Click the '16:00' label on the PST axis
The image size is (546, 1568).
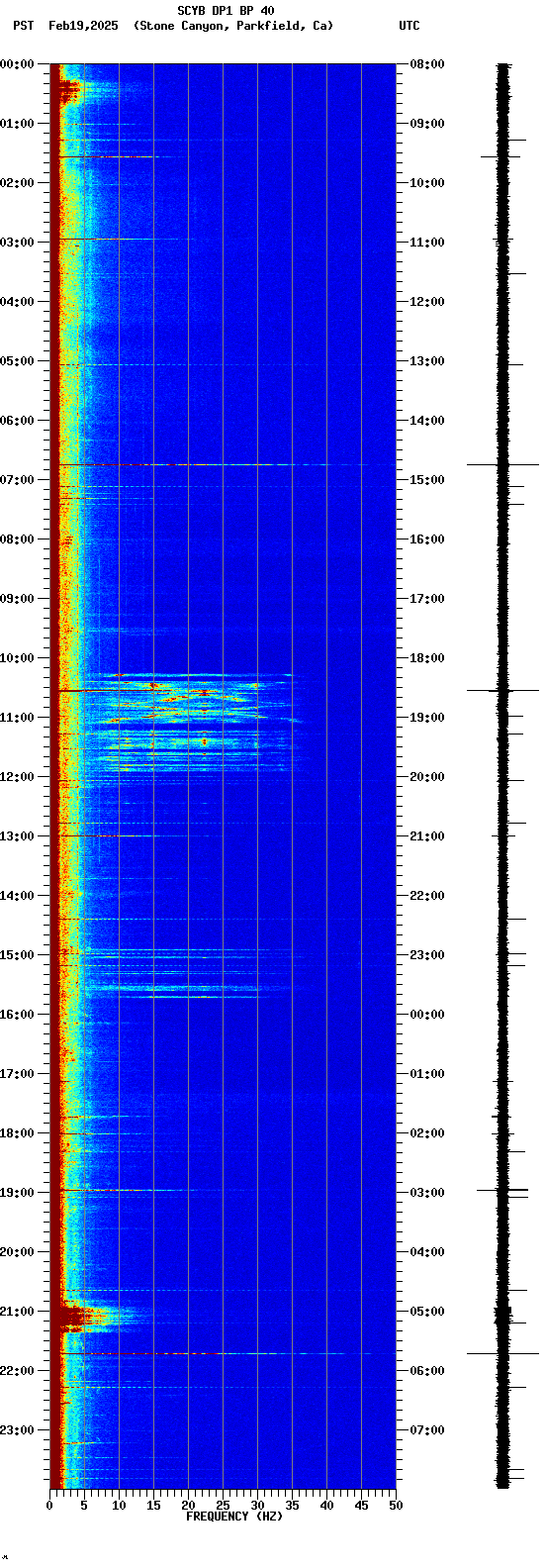point(18,1015)
